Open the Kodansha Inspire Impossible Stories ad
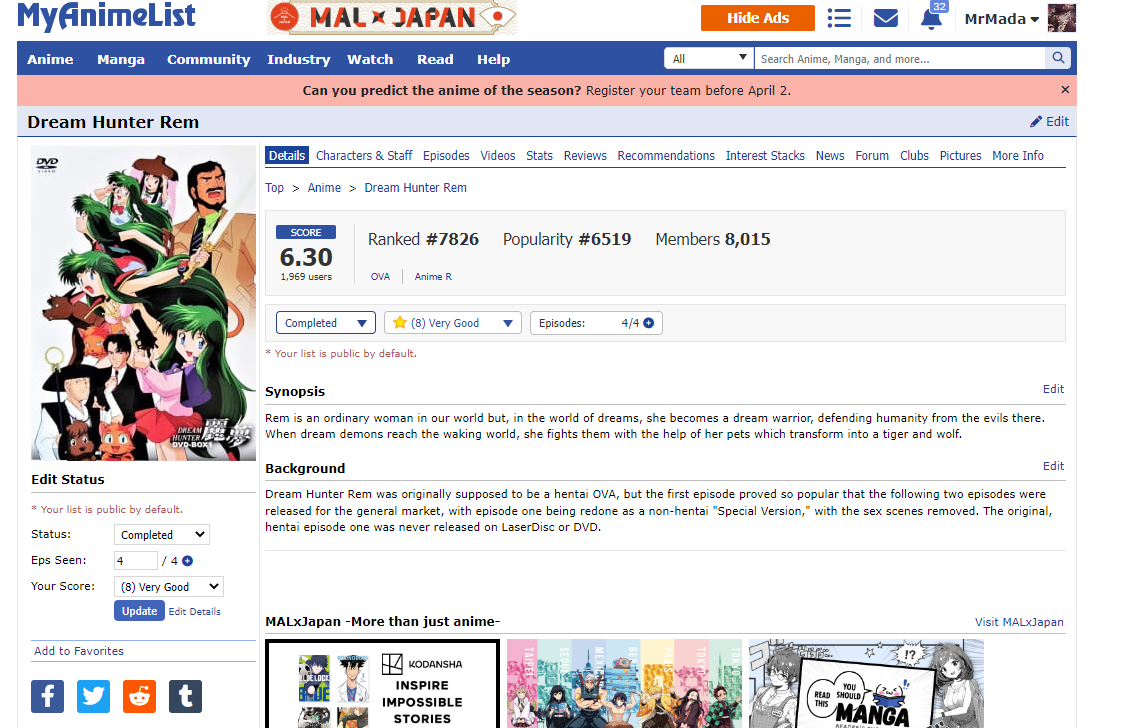Image resolution: width=1121 pixels, height=728 pixels. [382, 684]
